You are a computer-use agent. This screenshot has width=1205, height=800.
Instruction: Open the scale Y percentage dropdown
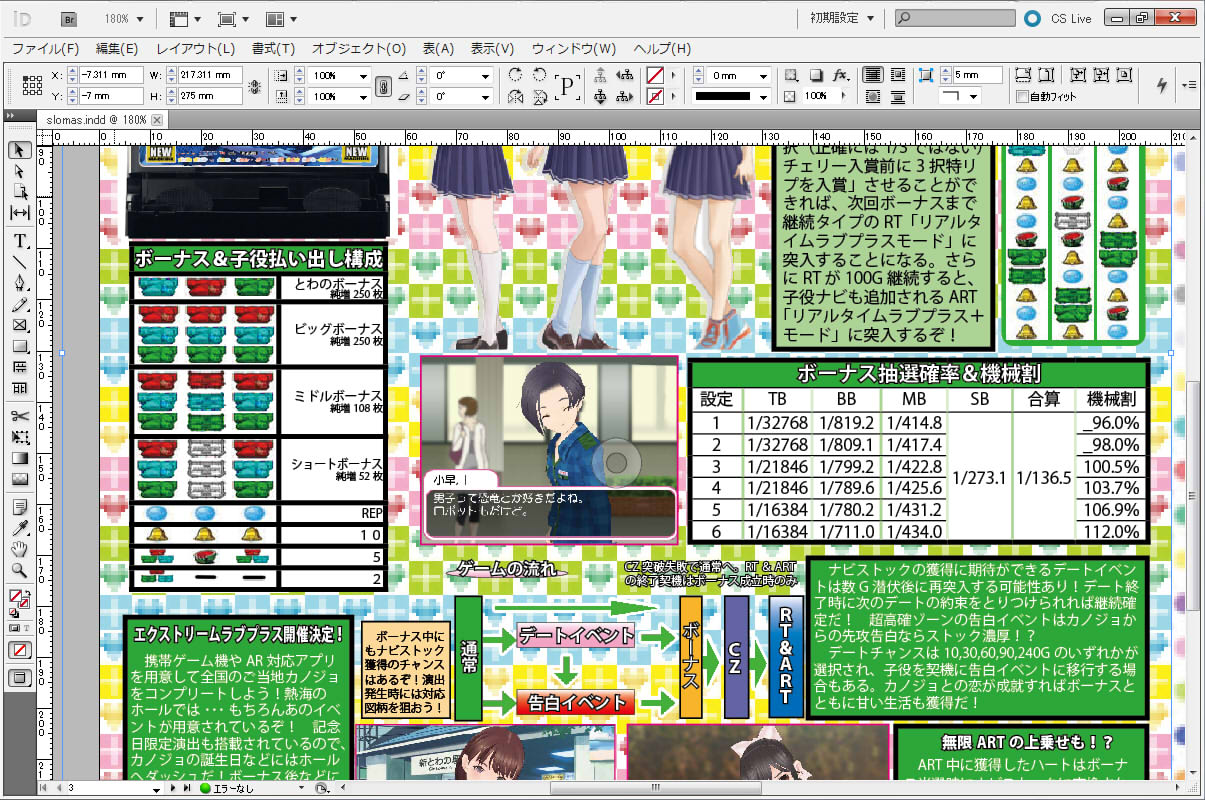tap(364, 97)
